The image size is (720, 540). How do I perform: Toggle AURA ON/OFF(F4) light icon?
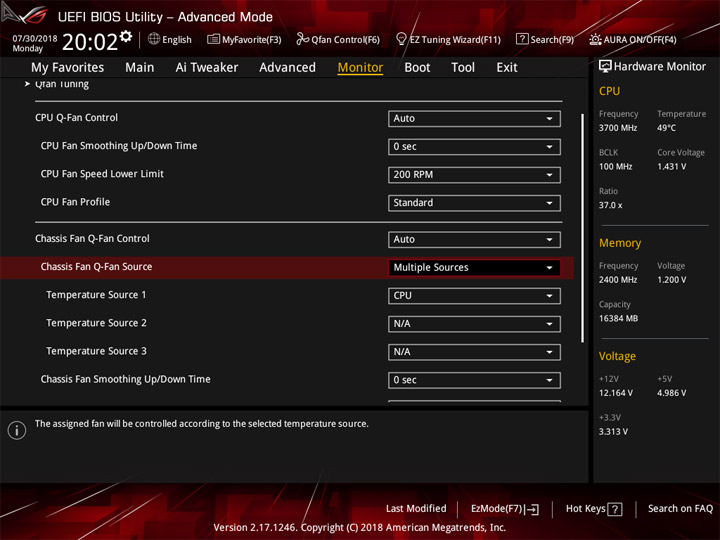(595, 39)
